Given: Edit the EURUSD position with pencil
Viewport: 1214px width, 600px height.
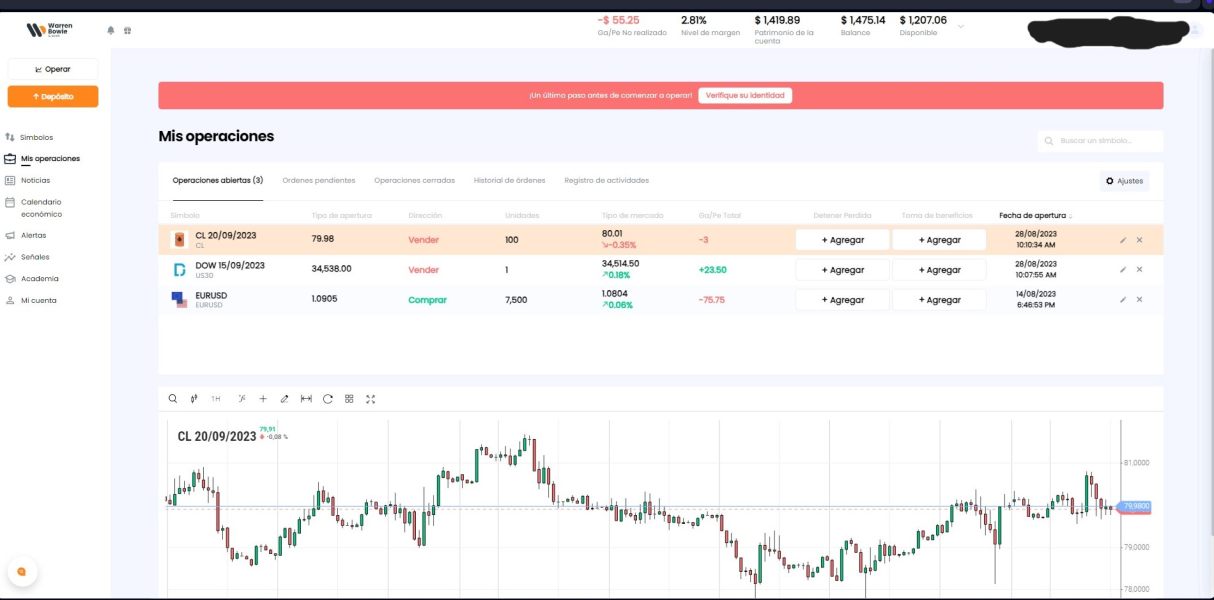Looking at the screenshot, I should click(x=1123, y=300).
